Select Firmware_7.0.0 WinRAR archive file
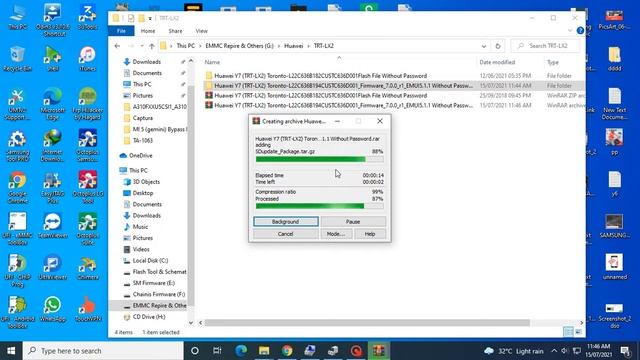Image resolution: width=640 pixels, height=360 pixels. coord(343,105)
